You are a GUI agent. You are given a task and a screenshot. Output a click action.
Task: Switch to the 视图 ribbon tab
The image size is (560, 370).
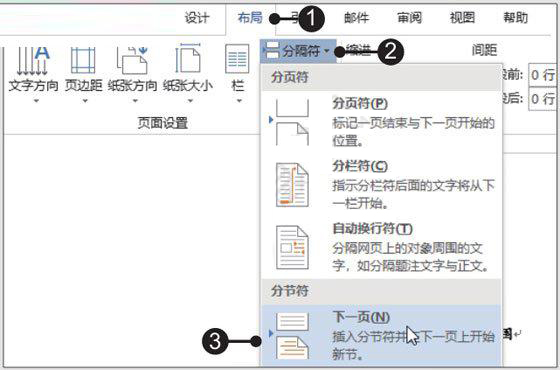tap(462, 18)
